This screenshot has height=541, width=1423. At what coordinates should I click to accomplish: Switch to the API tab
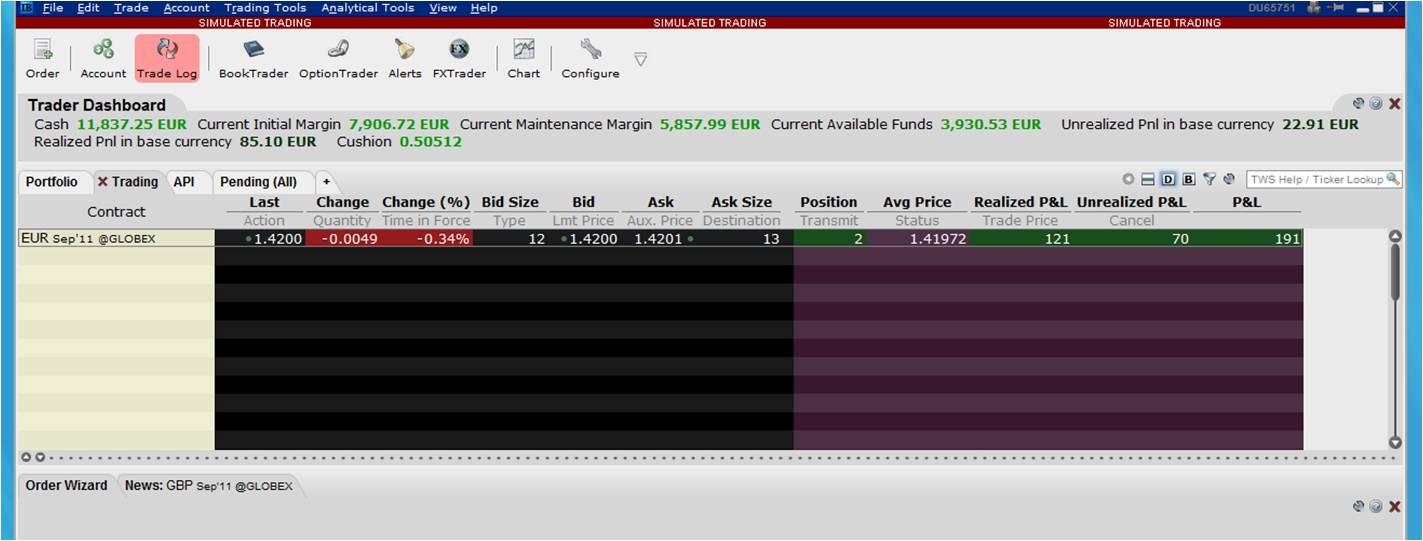(184, 182)
